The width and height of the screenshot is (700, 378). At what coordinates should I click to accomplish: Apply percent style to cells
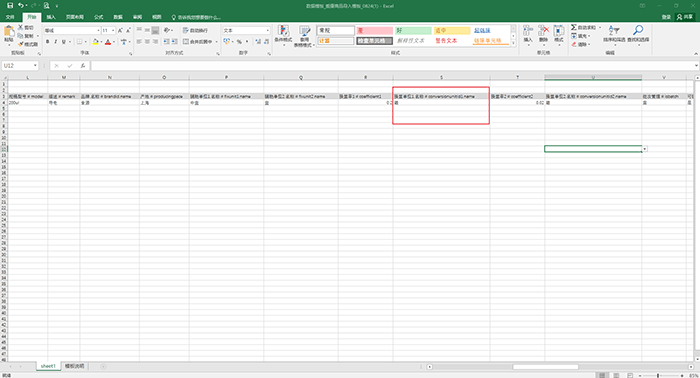pyautogui.click(x=239, y=42)
